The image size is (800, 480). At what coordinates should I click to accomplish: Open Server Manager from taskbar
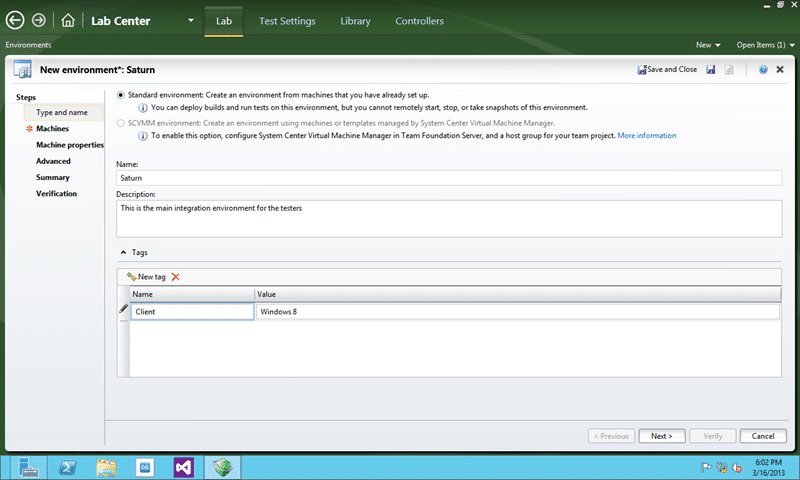[29, 467]
